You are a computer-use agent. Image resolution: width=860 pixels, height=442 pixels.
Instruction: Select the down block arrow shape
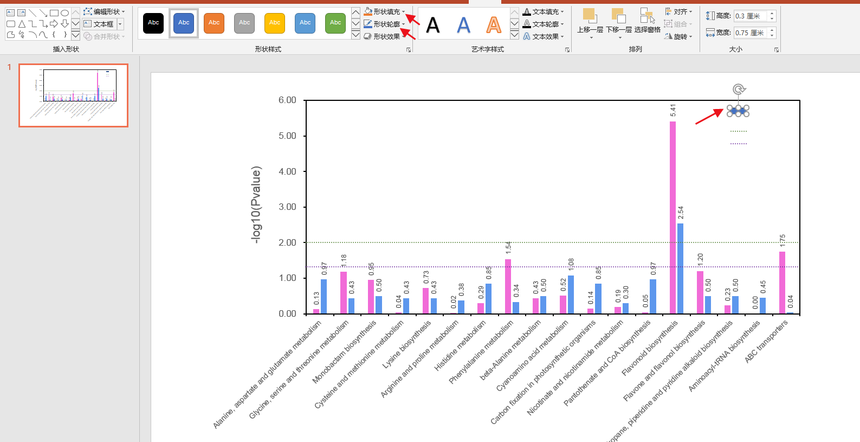point(65,24)
